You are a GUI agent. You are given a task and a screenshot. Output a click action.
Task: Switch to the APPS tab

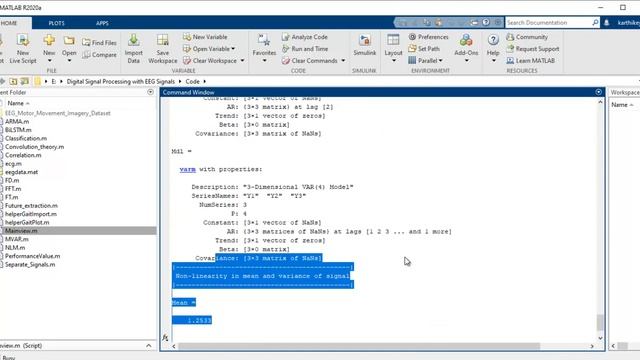pos(102,23)
